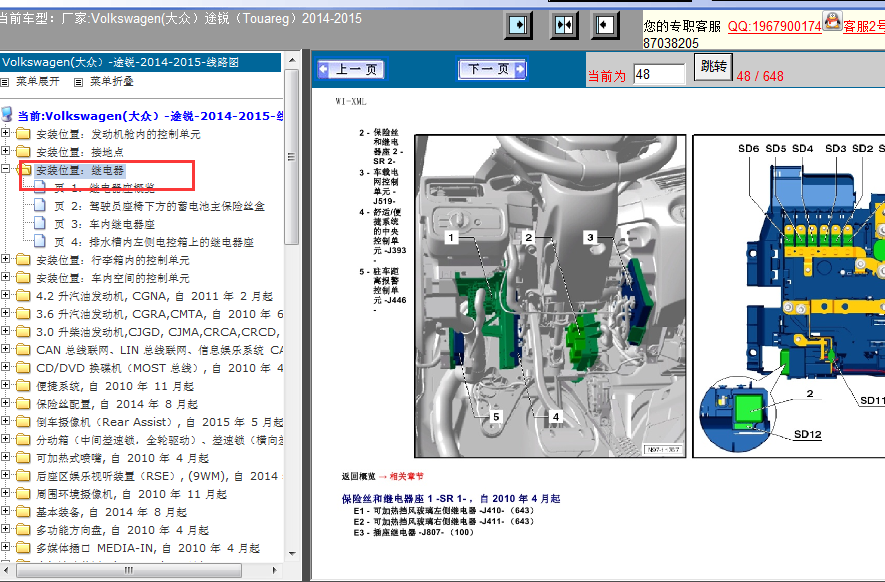Click the tree root computer icon
Viewport: 885px width, 582px height.
[7, 115]
